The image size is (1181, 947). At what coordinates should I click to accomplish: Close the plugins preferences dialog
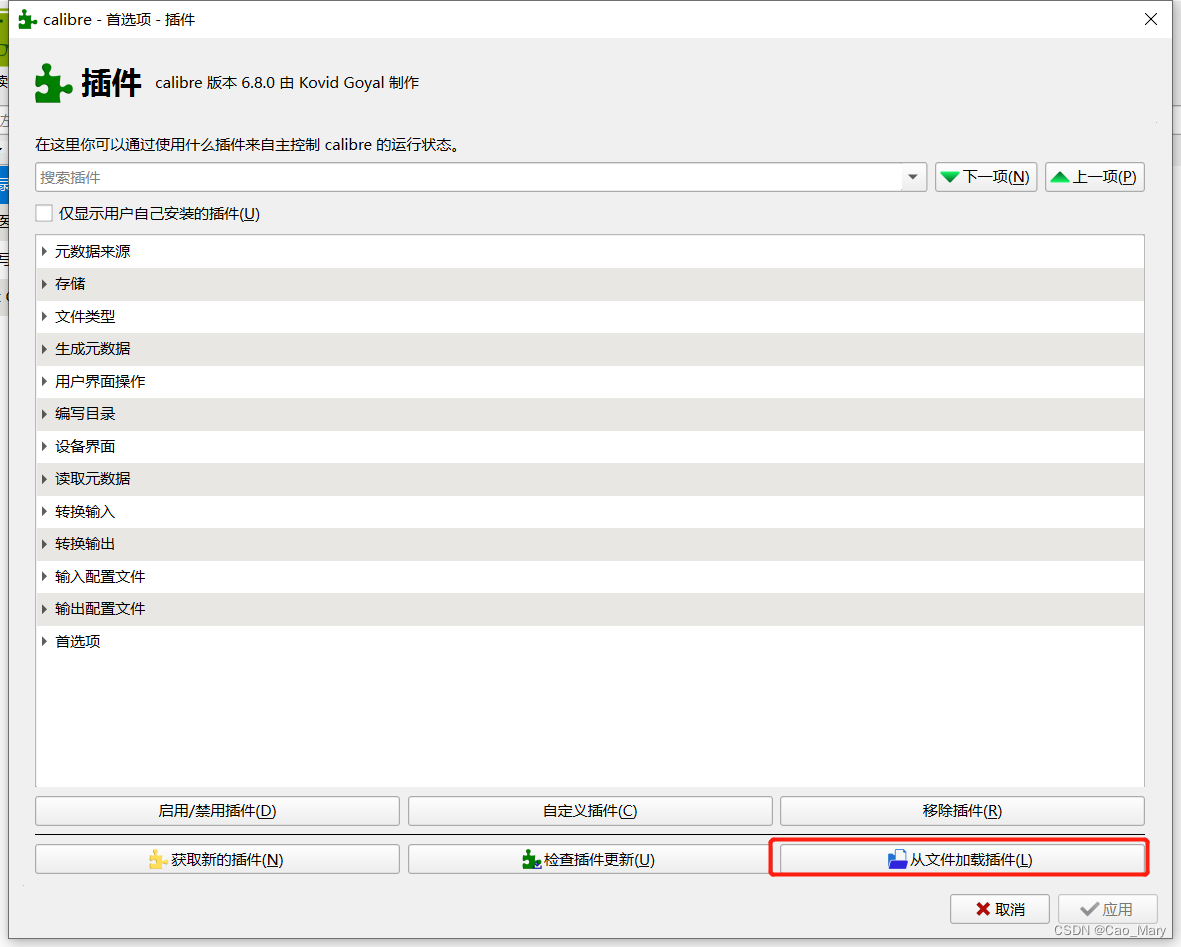pyautogui.click(x=1150, y=19)
